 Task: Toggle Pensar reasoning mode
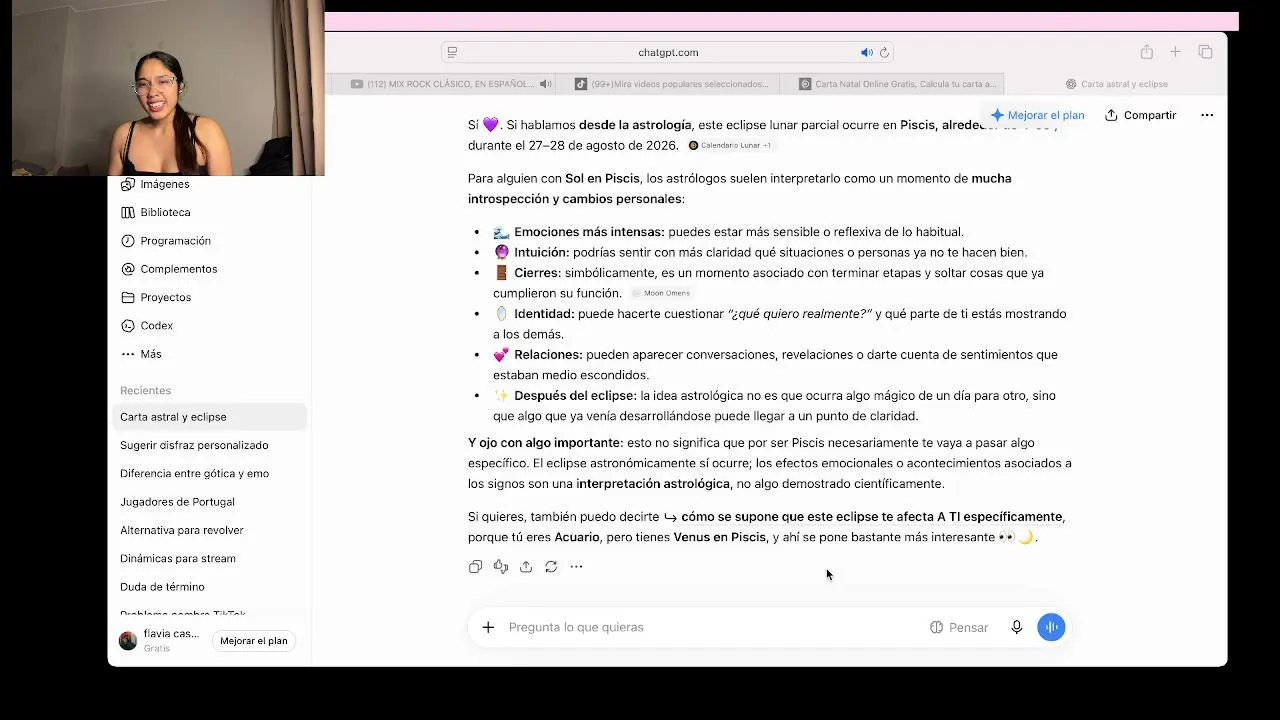[x=959, y=627]
